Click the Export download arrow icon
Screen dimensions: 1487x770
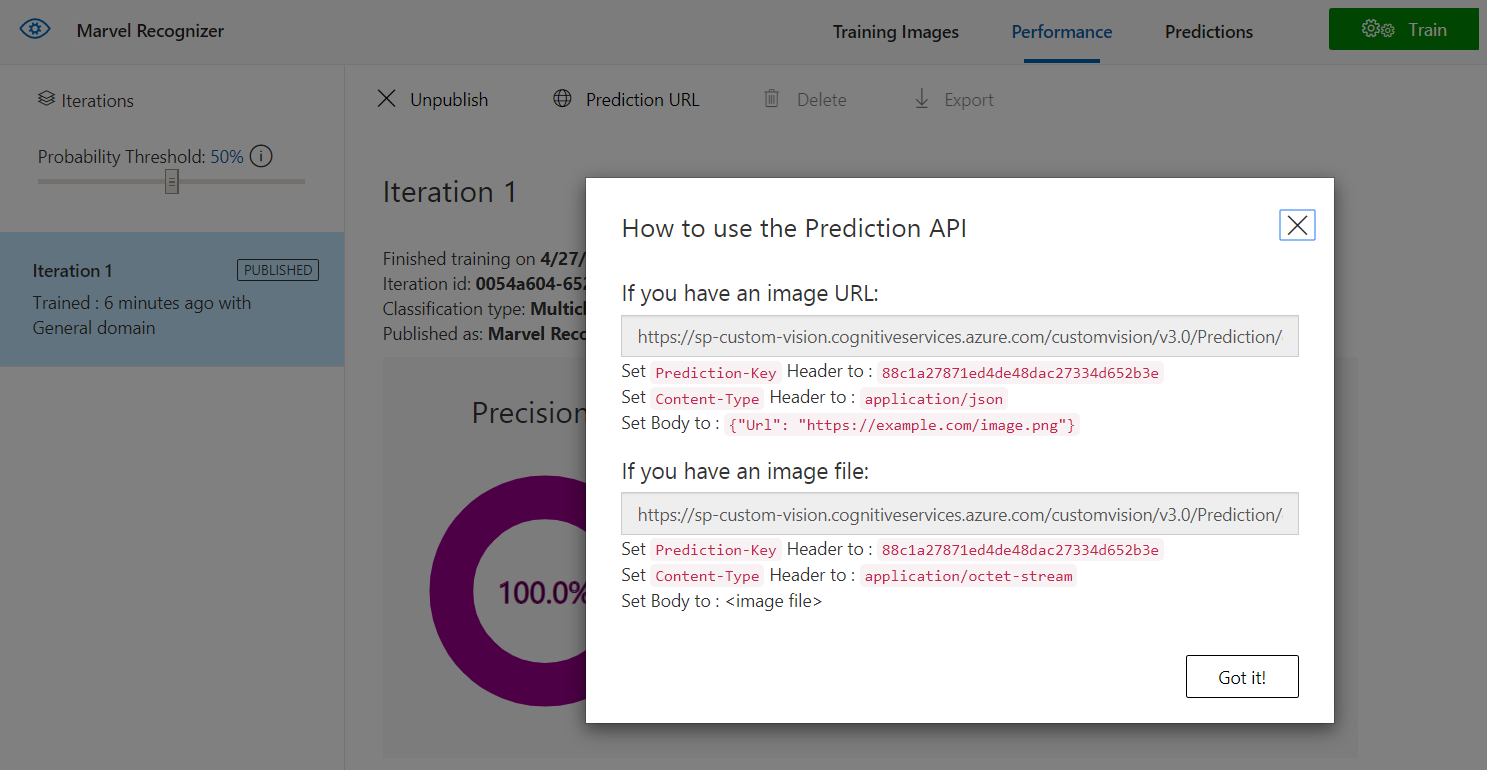(922, 99)
